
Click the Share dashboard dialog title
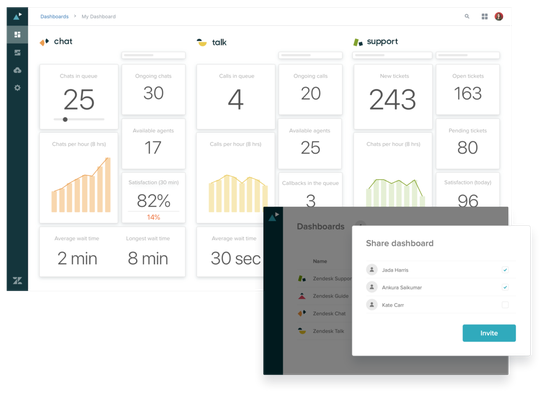(x=399, y=243)
